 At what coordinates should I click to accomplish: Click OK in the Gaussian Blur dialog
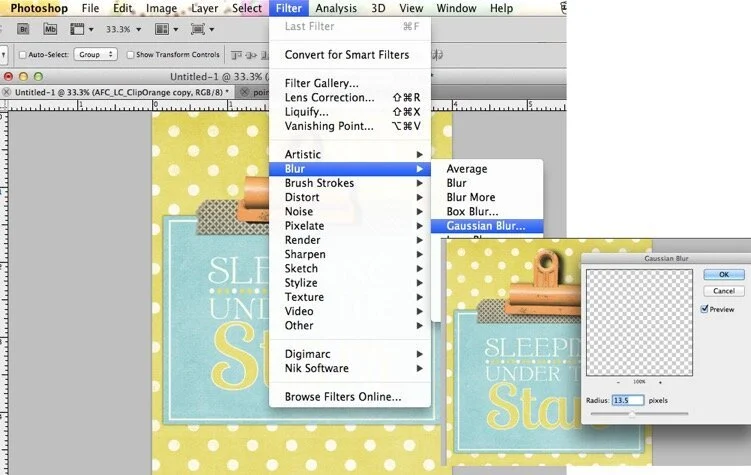click(x=724, y=274)
